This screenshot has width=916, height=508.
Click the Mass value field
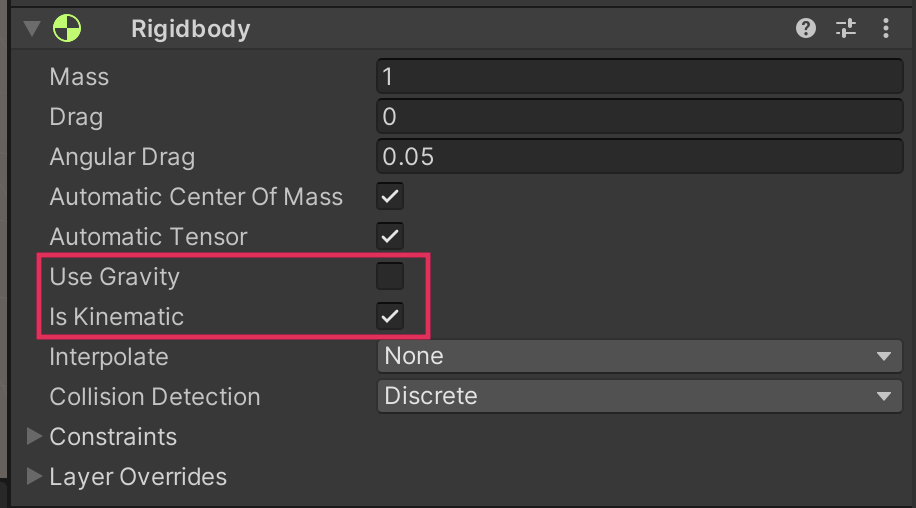[x=640, y=77]
